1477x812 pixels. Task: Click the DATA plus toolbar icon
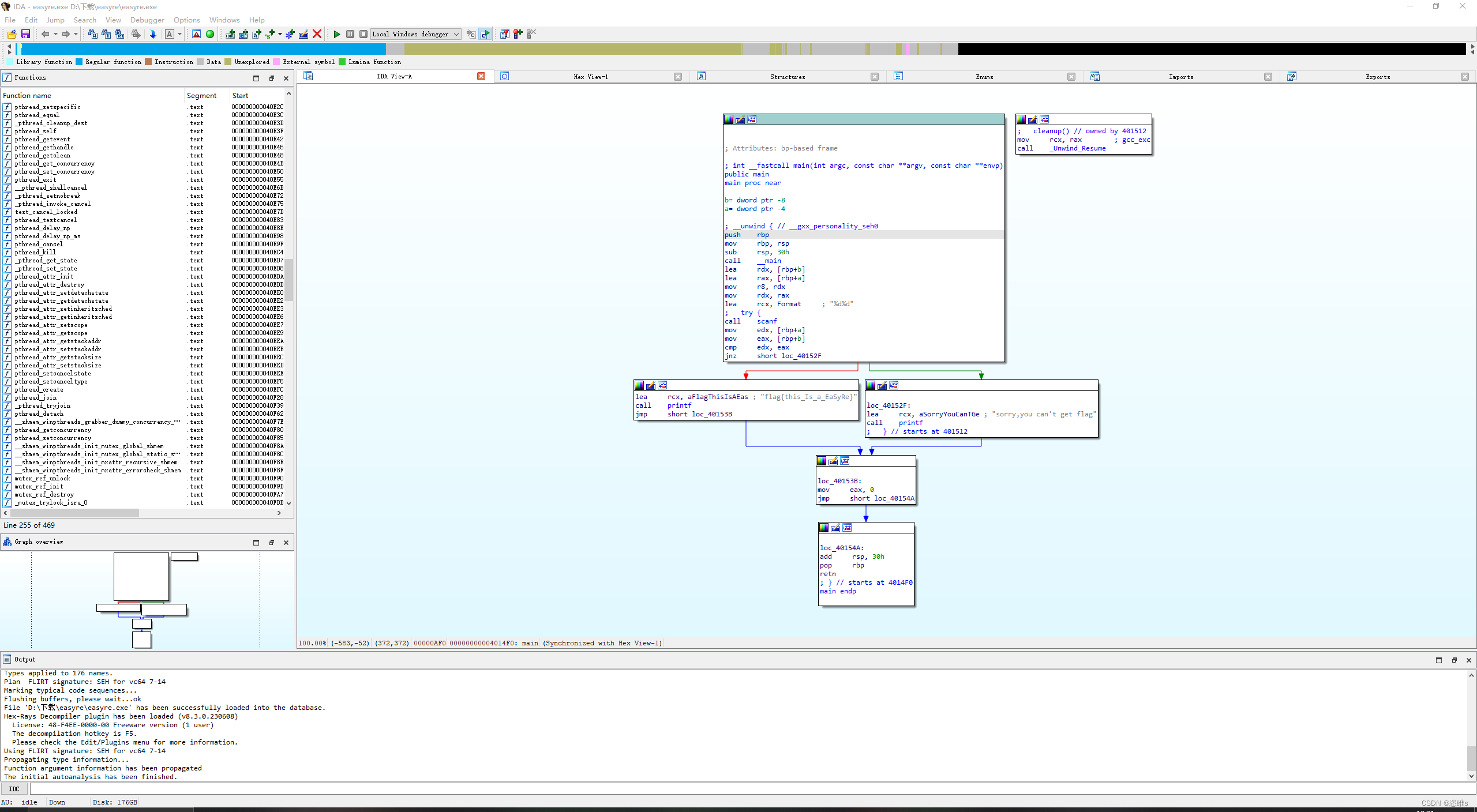pos(243,34)
